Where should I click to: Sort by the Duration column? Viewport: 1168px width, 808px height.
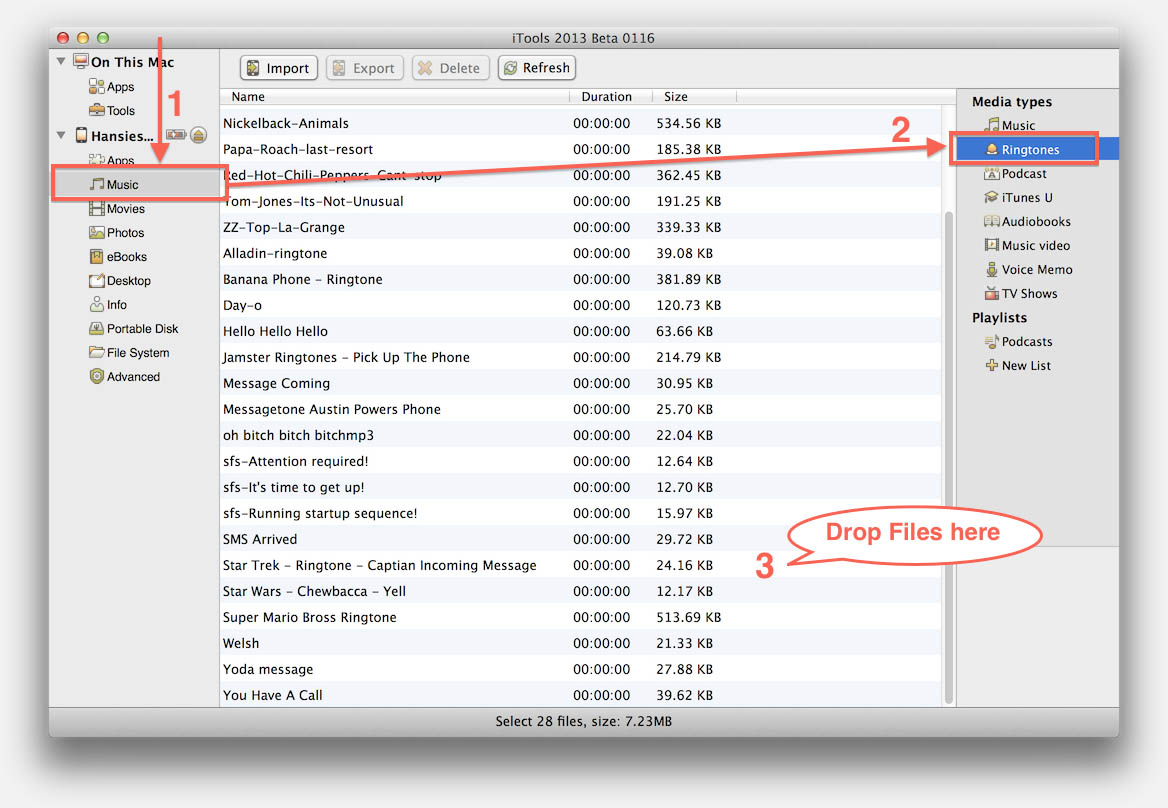[x=611, y=97]
